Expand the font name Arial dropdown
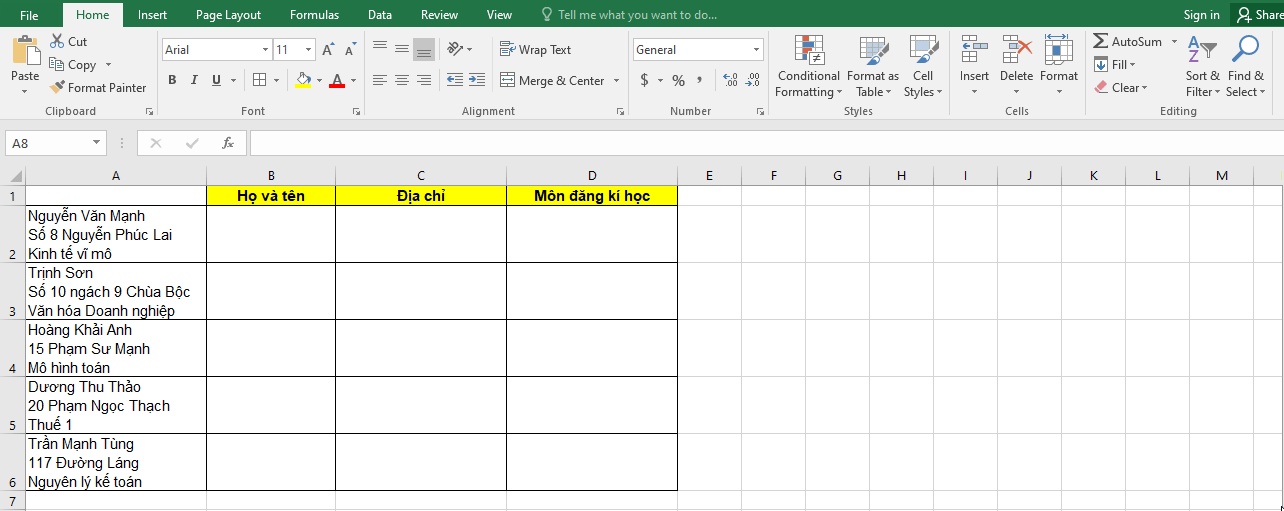 coord(265,50)
